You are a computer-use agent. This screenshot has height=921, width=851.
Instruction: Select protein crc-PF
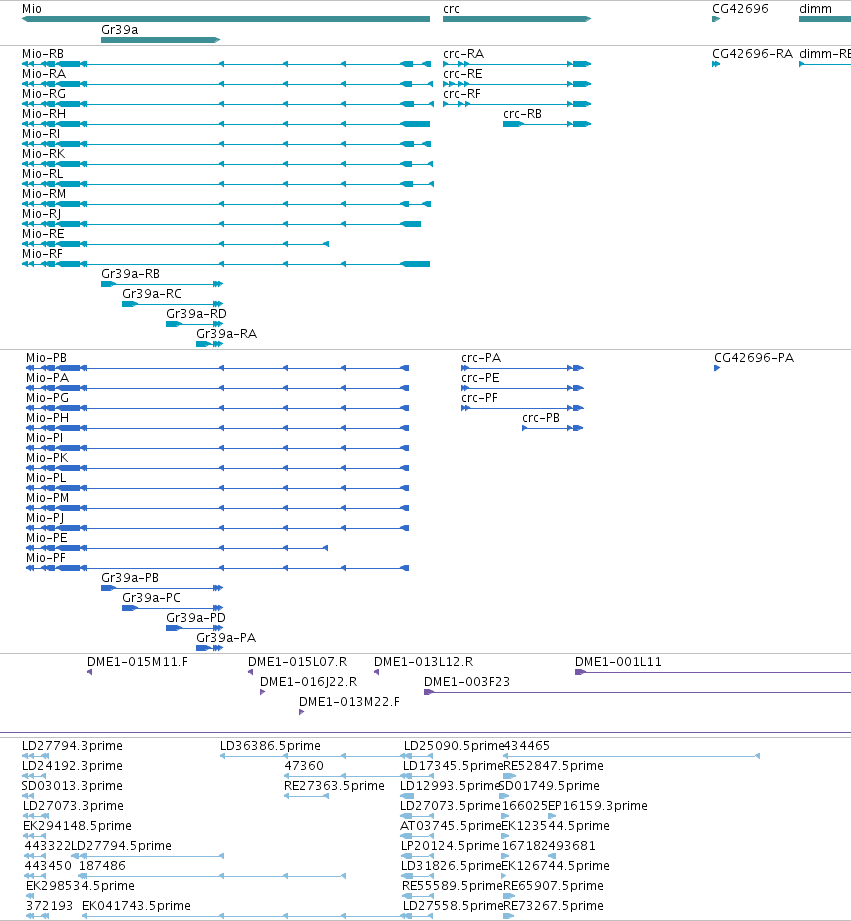coord(480,398)
